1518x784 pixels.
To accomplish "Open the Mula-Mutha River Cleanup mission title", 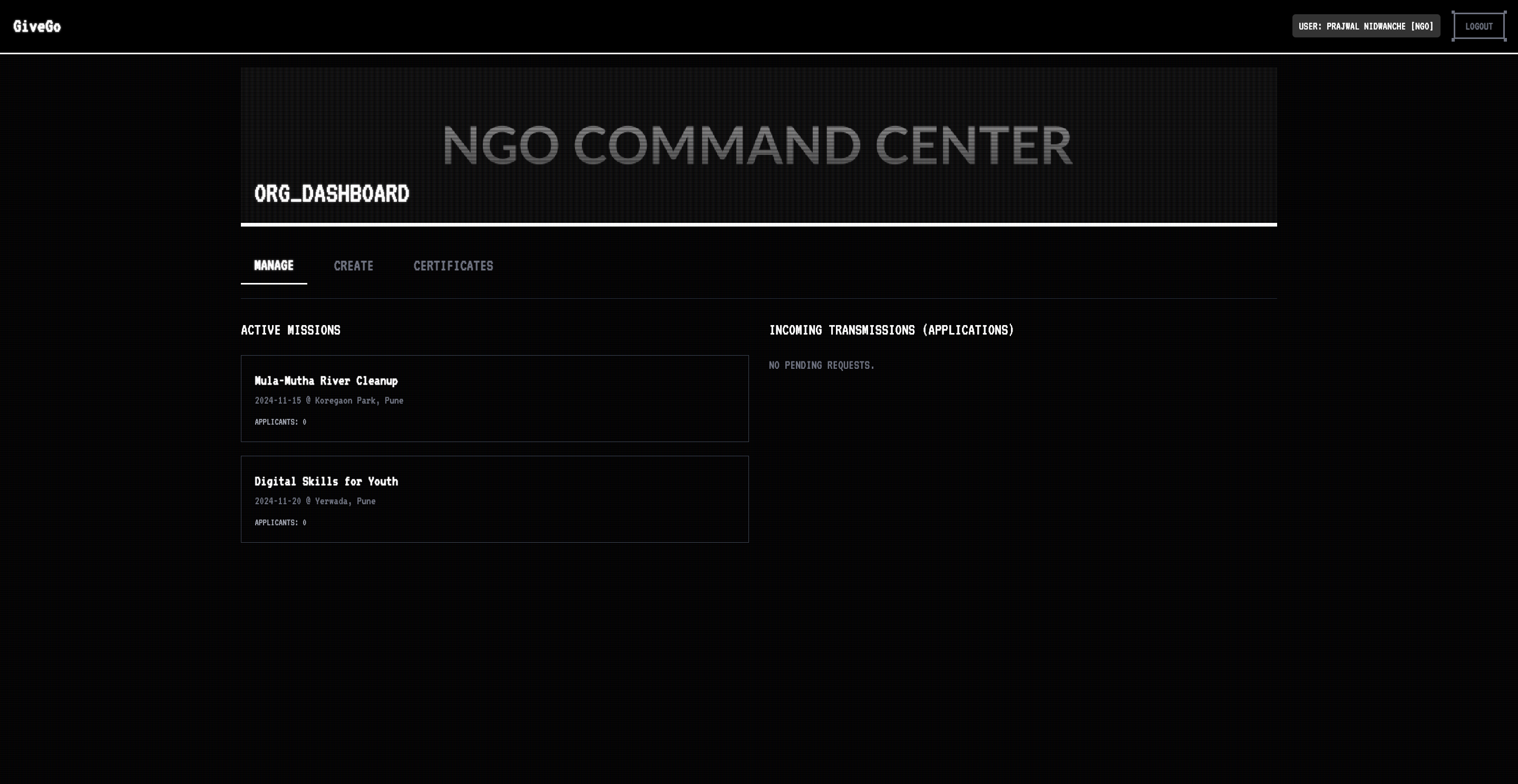I will click(x=326, y=380).
